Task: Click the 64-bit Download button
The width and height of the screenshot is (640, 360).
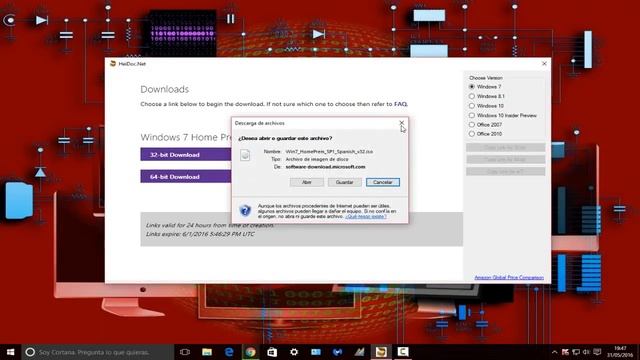Action: coord(186,177)
